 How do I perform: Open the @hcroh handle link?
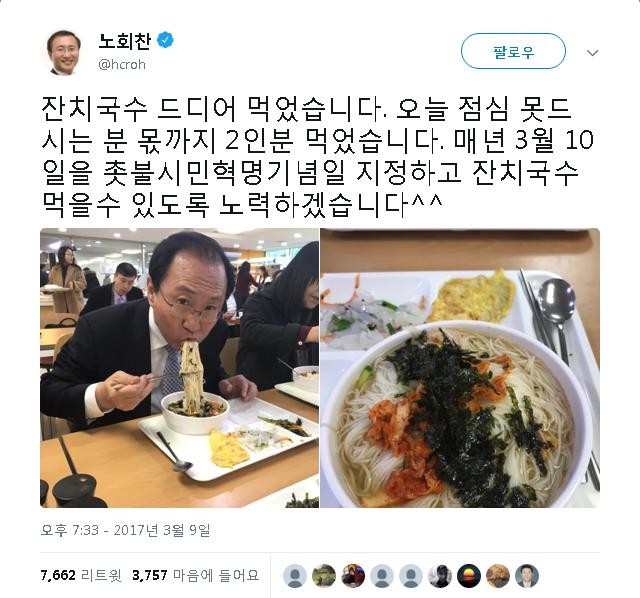(122, 64)
